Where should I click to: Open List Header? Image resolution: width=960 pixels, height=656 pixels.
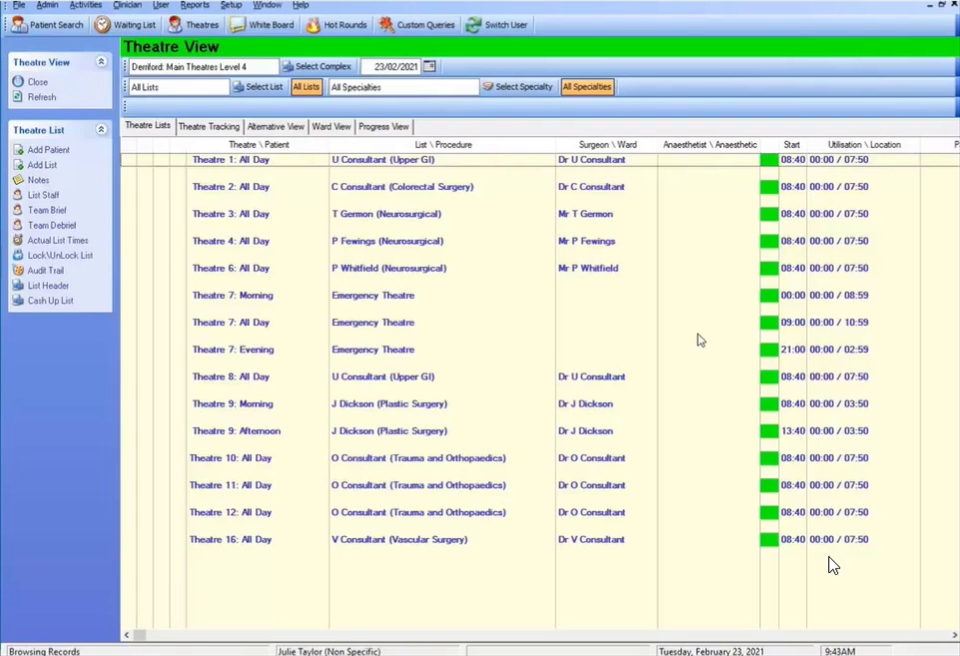(x=40, y=285)
